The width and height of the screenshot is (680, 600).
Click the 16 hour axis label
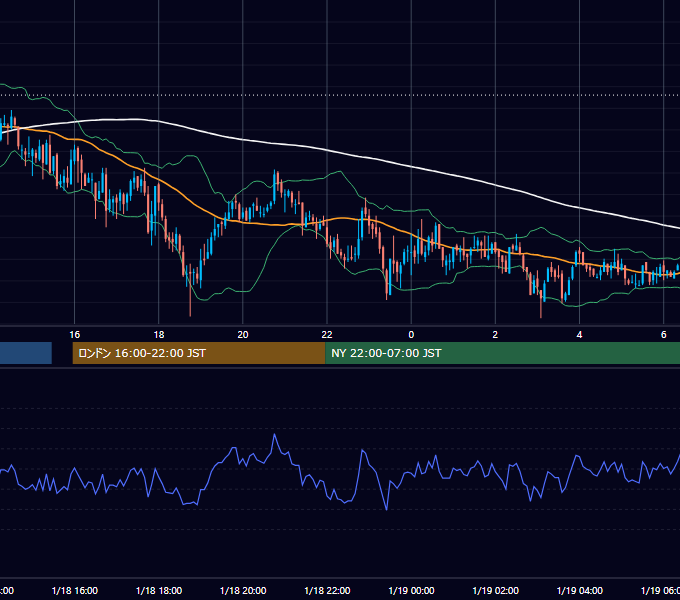(75, 334)
